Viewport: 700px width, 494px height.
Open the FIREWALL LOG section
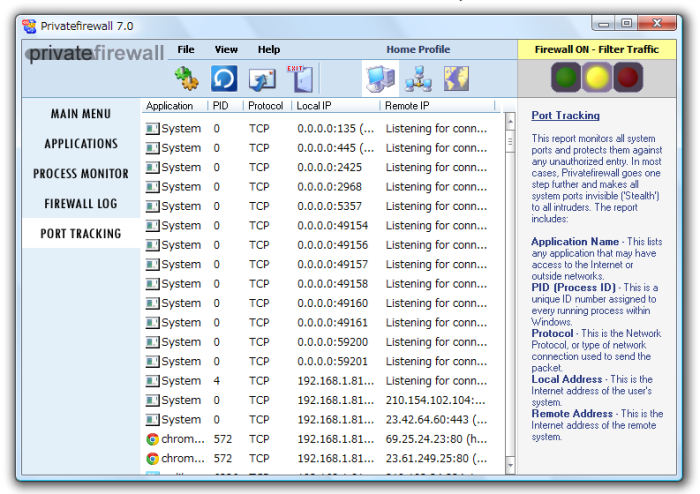coord(81,203)
